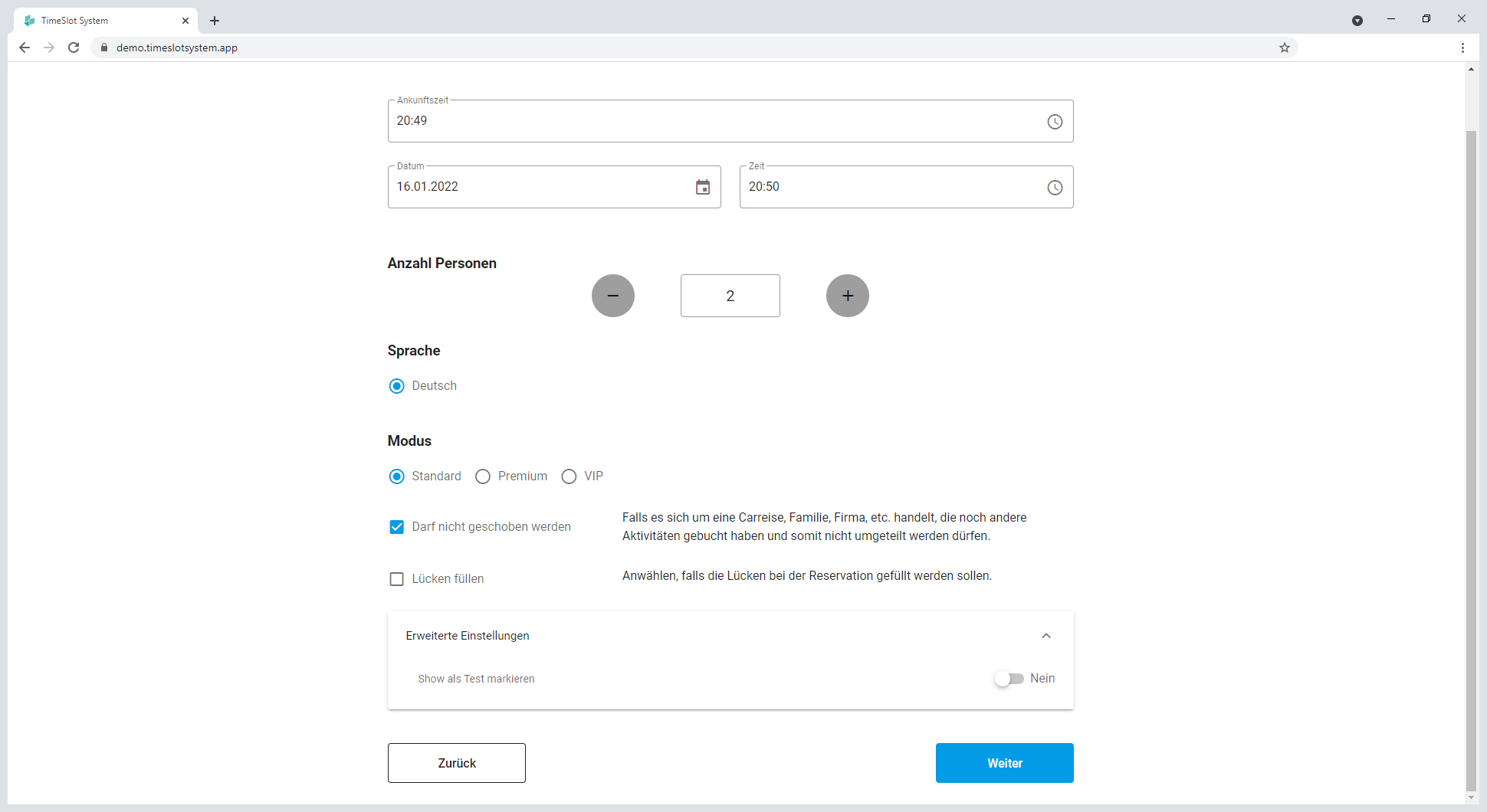
Task: Click the Zurück button
Action: 457,763
